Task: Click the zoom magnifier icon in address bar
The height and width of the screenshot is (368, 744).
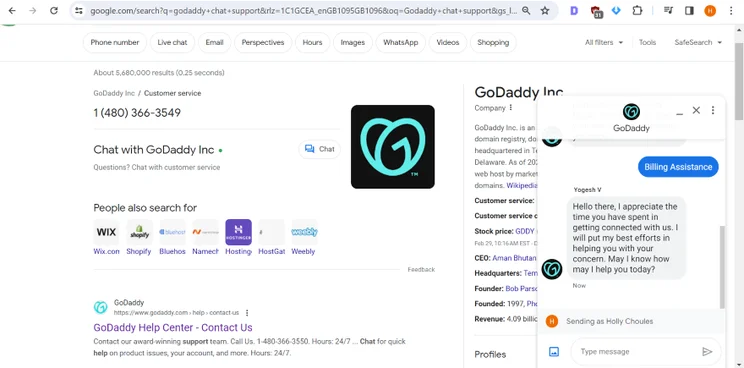Action: coord(526,10)
